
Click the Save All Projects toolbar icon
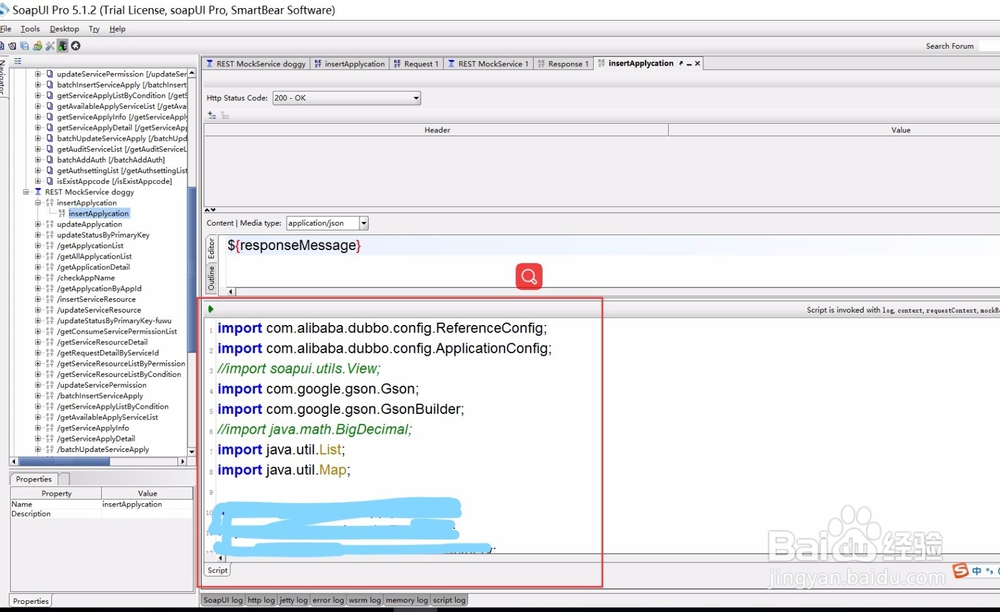[24, 46]
